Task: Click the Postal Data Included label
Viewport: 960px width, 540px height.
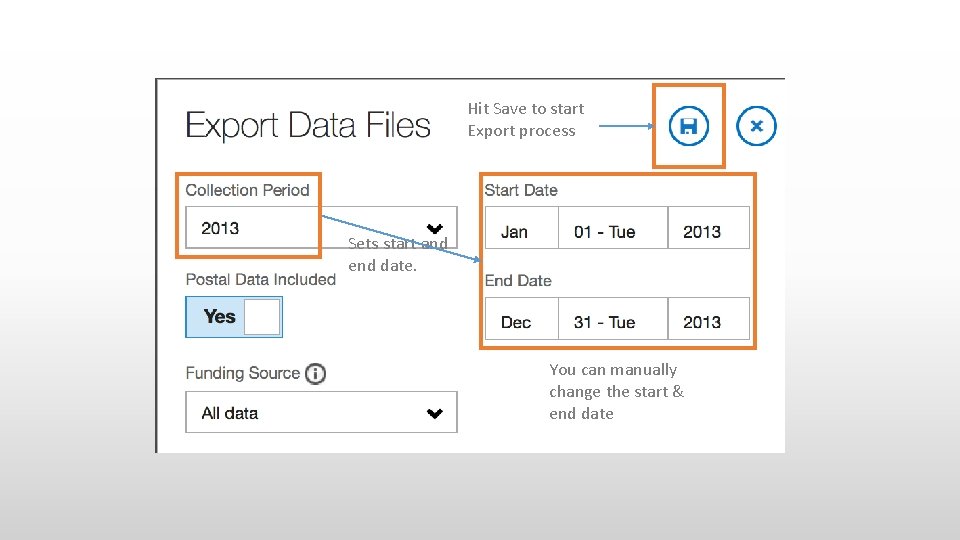Action: pyautogui.click(x=260, y=280)
